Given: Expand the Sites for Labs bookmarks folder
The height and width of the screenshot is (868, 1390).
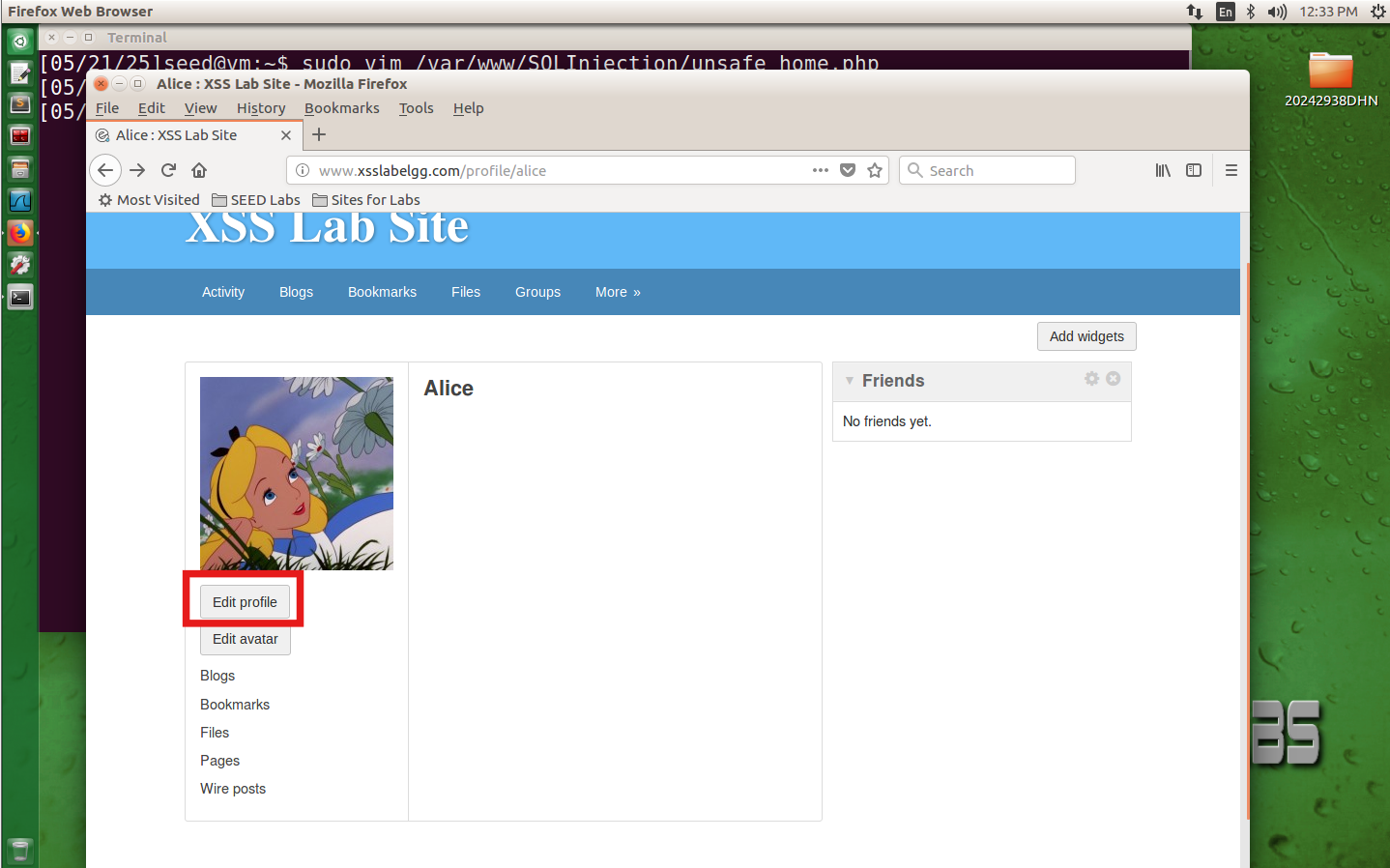Looking at the screenshot, I should click(x=366, y=200).
